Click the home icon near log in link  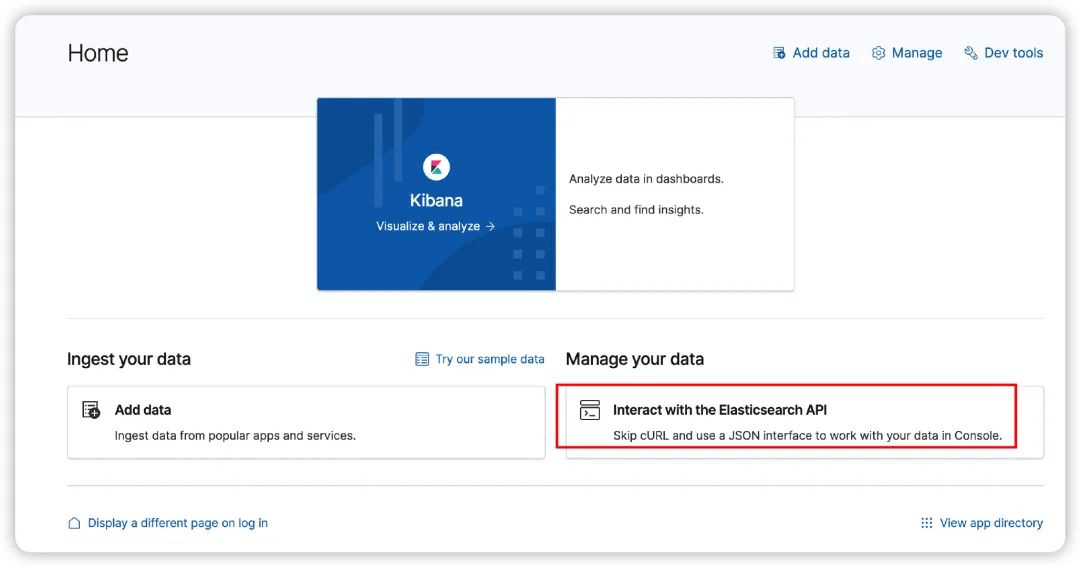(x=74, y=524)
